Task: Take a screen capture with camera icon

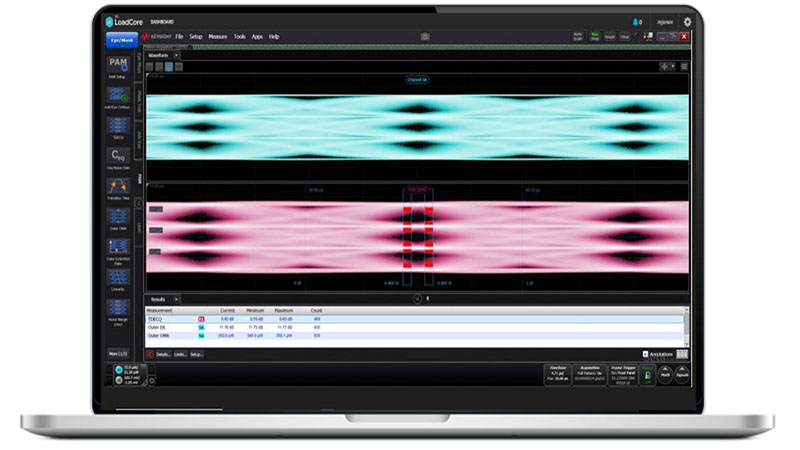Action: (424, 37)
